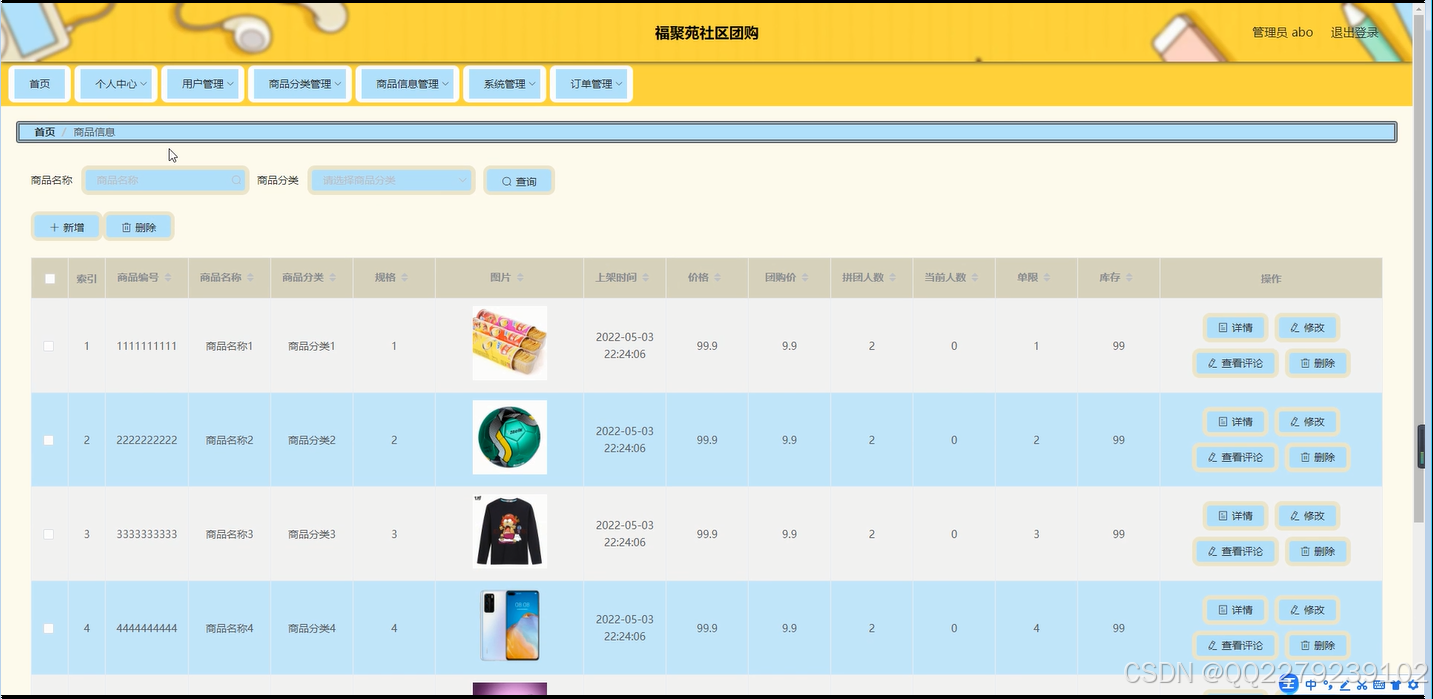This screenshot has width=1433, height=699.
Task: Open 详情 for 商品名称1
Action: click(x=1235, y=327)
